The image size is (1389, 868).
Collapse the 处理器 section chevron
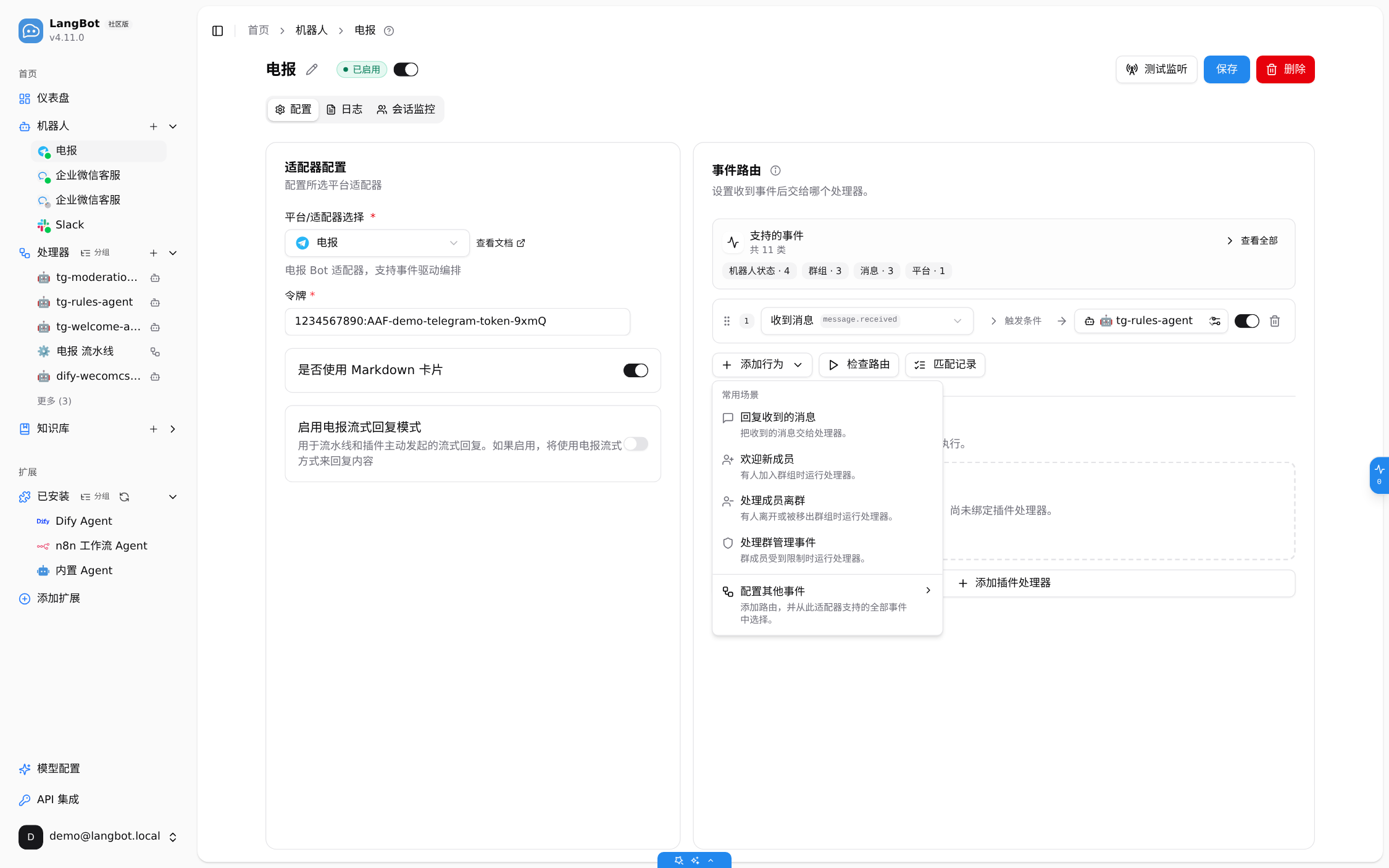click(x=173, y=253)
